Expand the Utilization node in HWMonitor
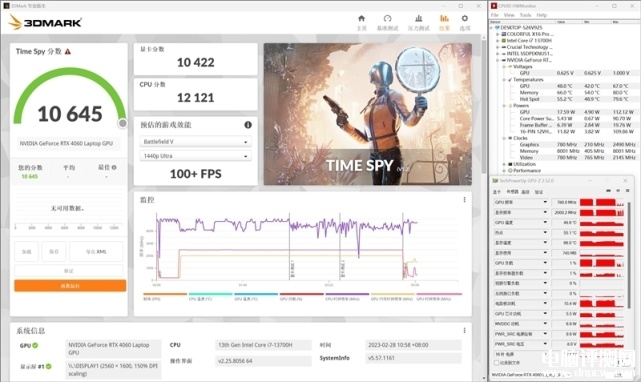Image resolution: width=641 pixels, height=382 pixels. tap(504, 164)
